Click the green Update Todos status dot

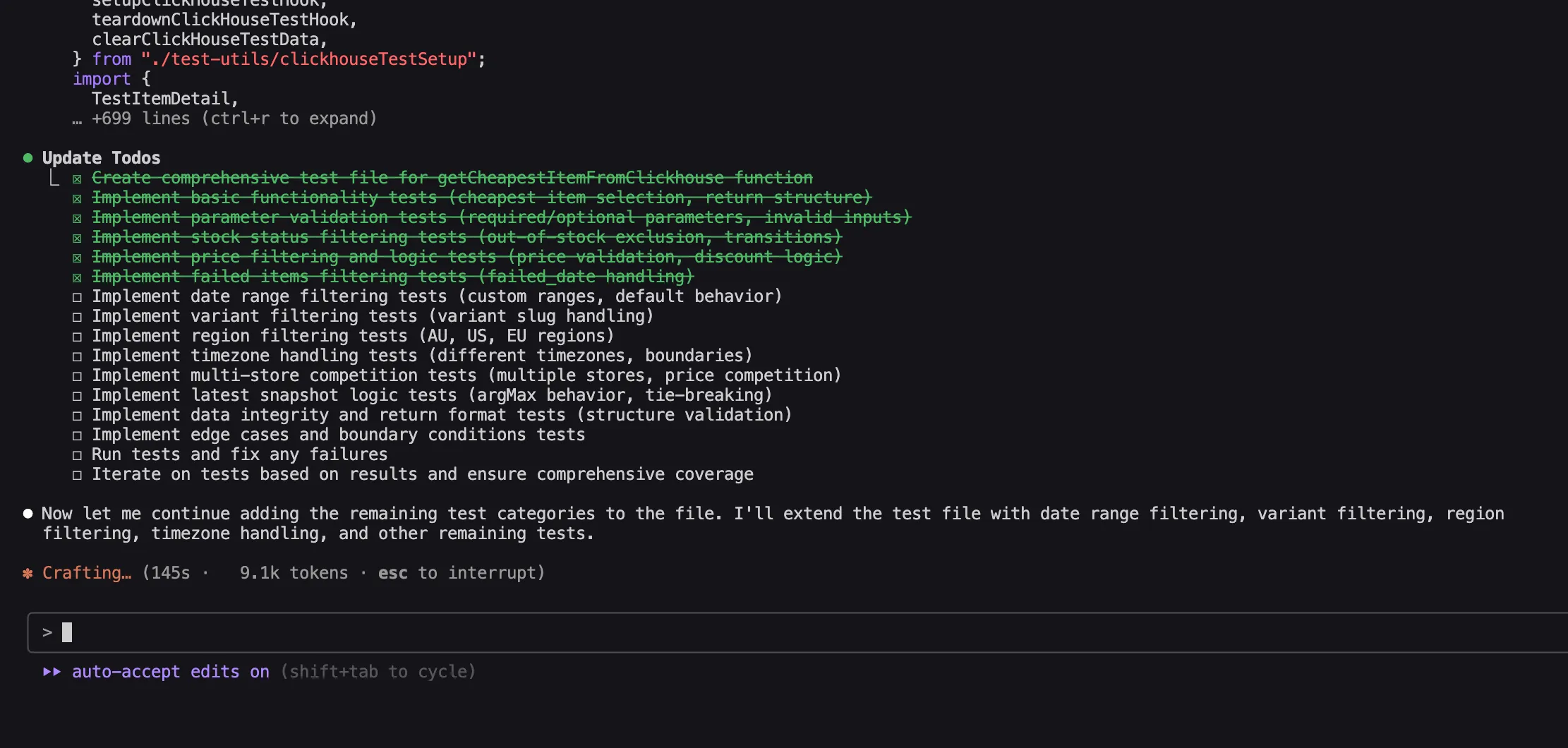(28, 158)
